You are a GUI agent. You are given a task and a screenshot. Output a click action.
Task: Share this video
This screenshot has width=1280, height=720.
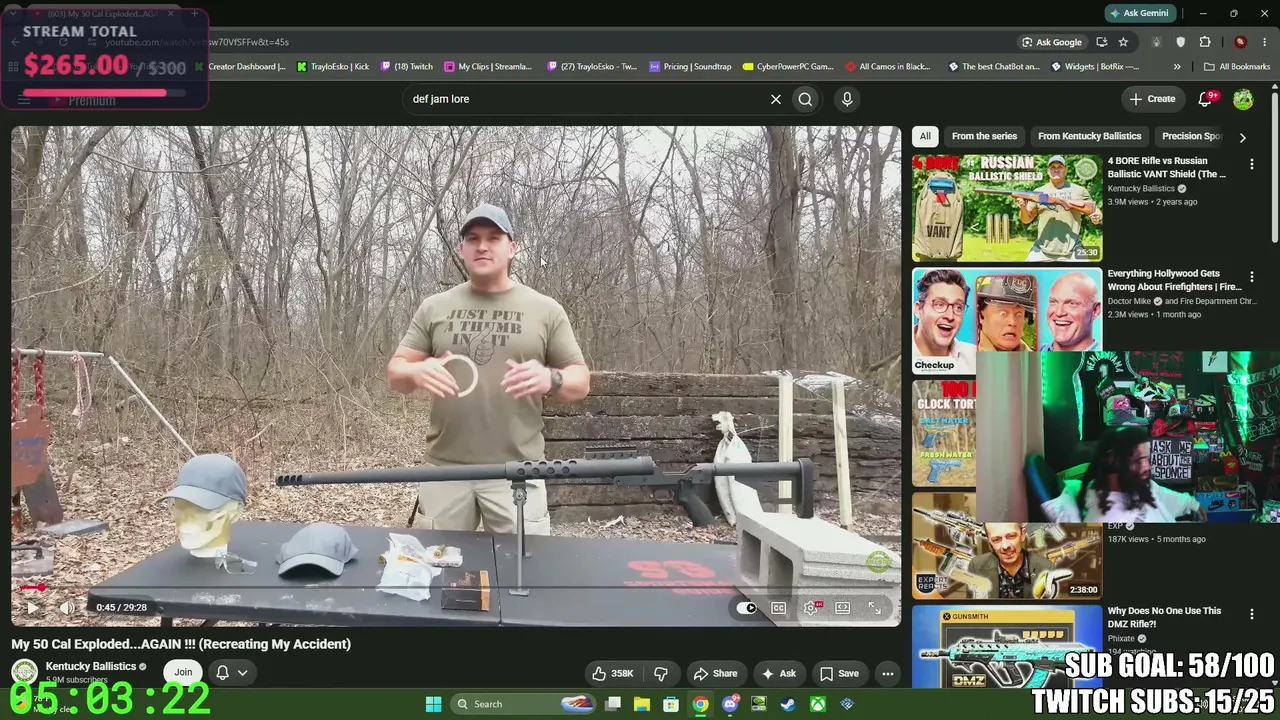715,673
